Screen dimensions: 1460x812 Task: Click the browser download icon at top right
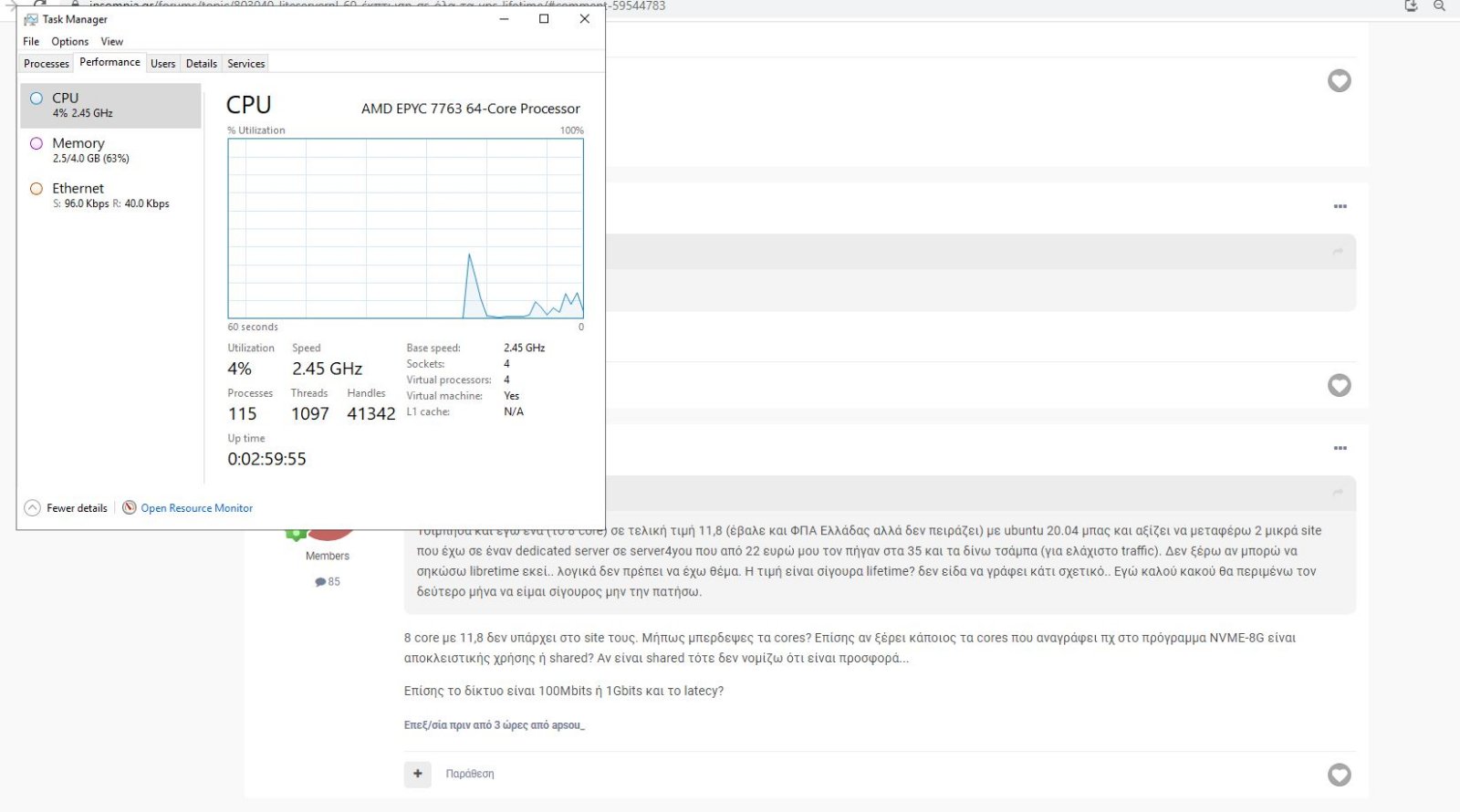tap(1411, 5)
